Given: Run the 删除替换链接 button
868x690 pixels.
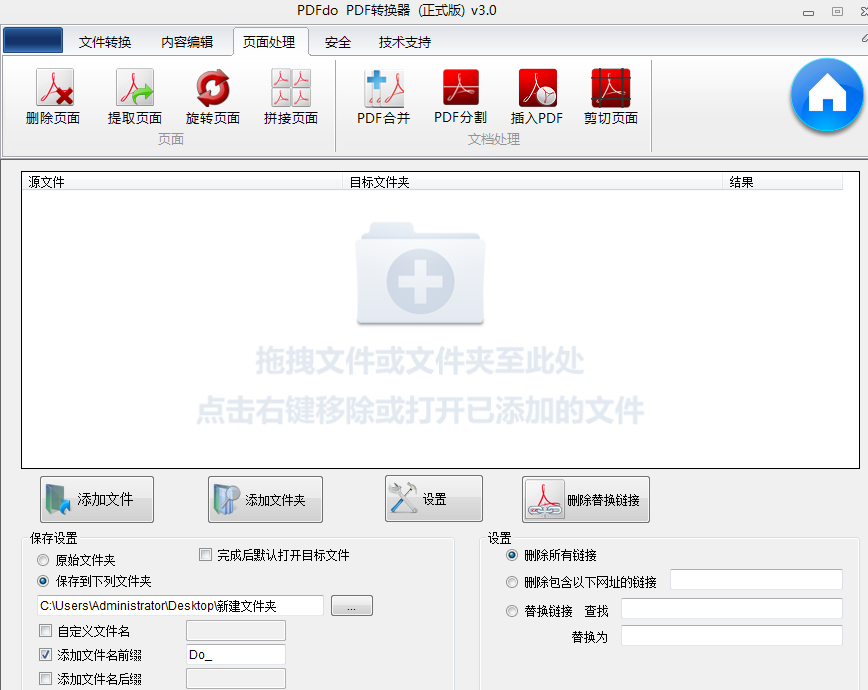Looking at the screenshot, I should click(x=586, y=500).
